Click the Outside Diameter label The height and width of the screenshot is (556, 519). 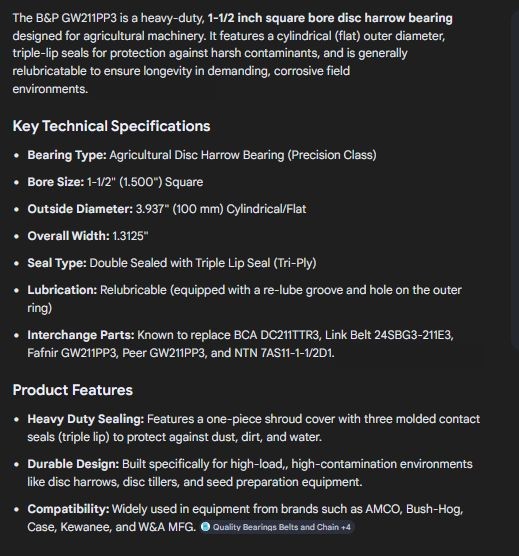coord(80,209)
